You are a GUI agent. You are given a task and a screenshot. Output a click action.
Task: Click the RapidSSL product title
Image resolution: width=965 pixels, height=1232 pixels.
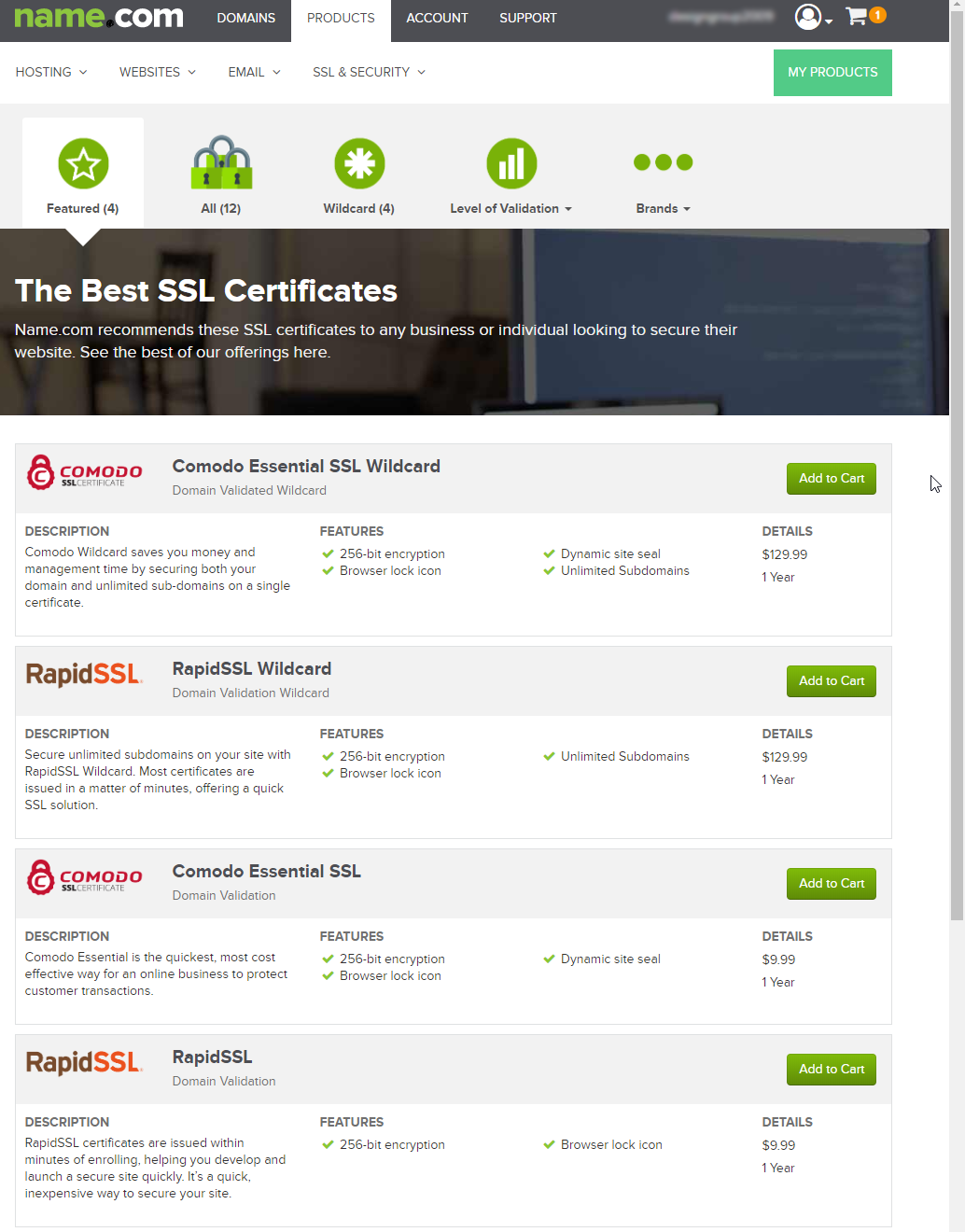click(x=212, y=1057)
